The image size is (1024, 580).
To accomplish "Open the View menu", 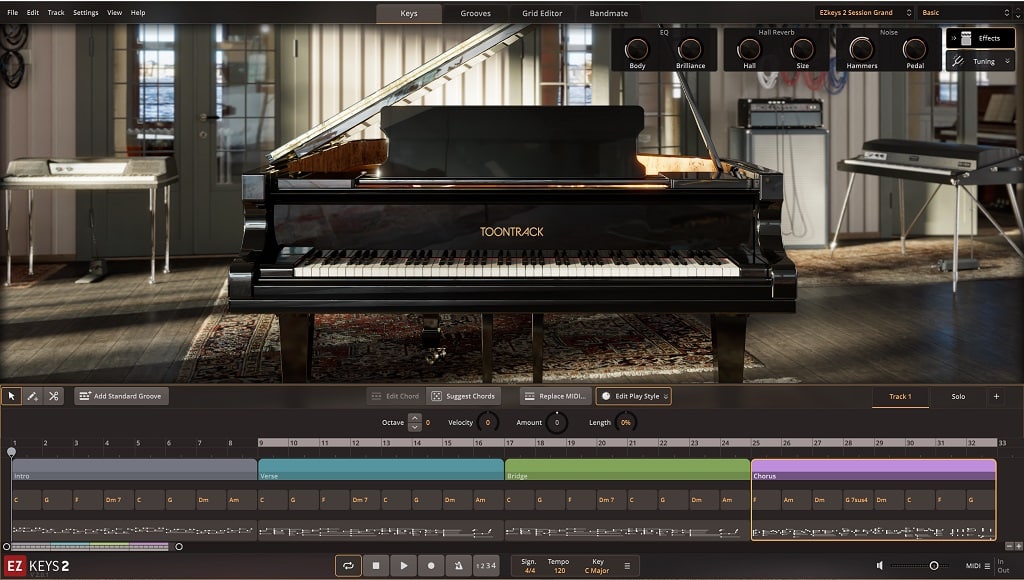I will 114,12.
